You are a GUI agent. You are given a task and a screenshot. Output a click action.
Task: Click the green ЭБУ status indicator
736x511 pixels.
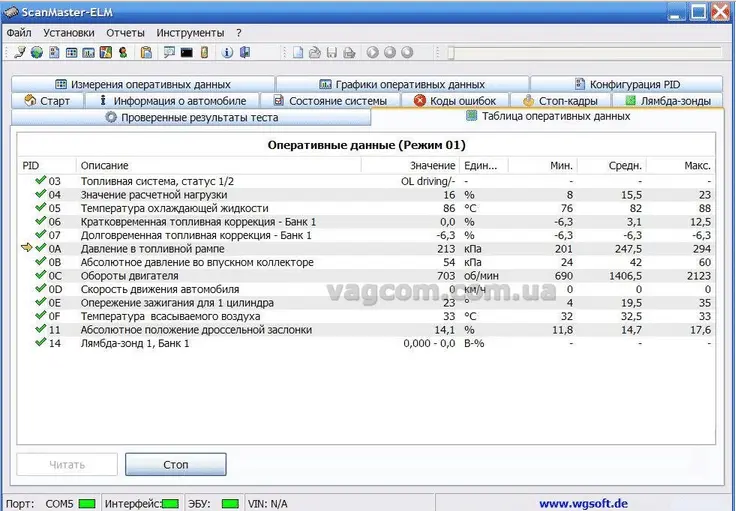[230, 504]
